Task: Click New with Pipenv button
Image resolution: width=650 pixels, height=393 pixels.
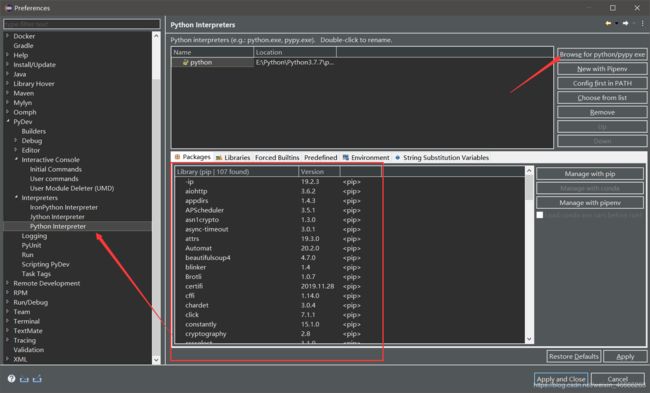Action: click(602, 69)
